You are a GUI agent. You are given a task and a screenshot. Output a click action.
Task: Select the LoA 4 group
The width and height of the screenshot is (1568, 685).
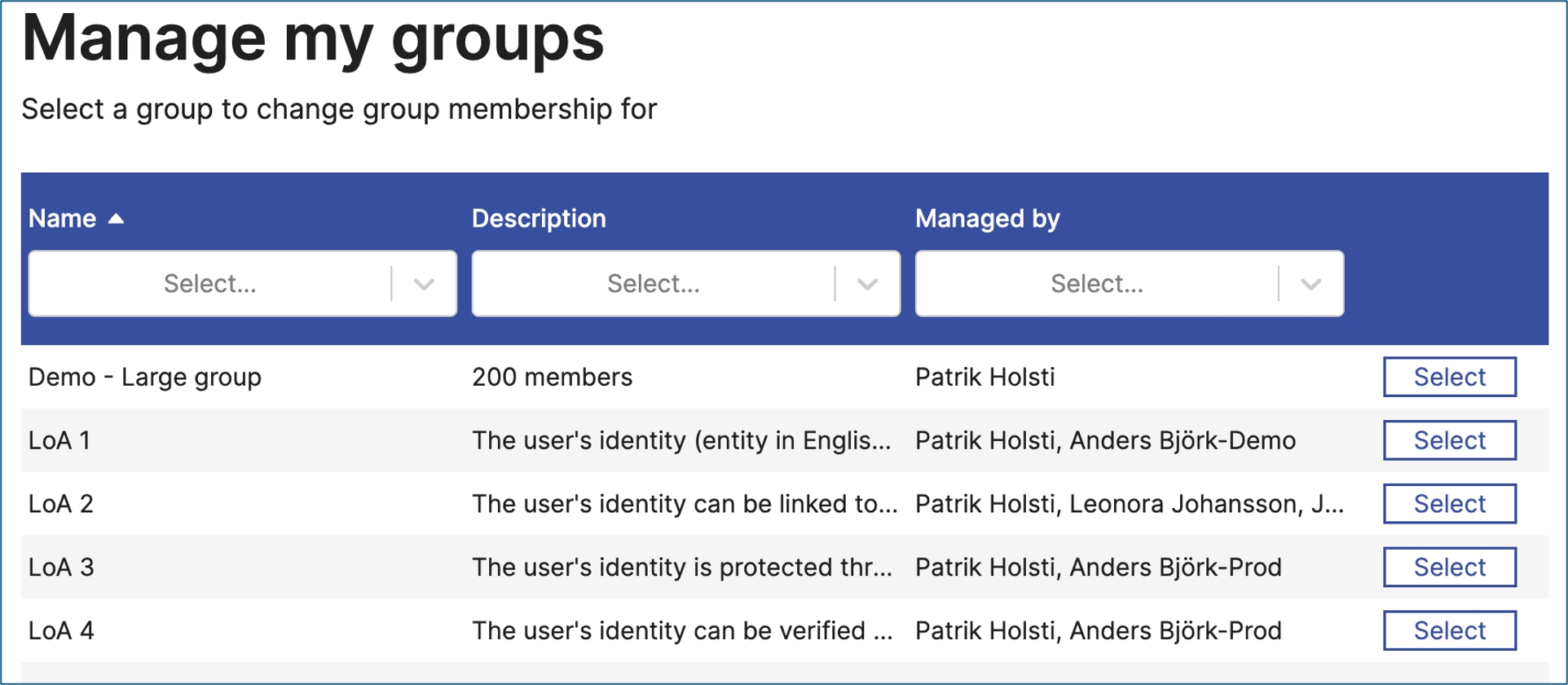(1449, 630)
